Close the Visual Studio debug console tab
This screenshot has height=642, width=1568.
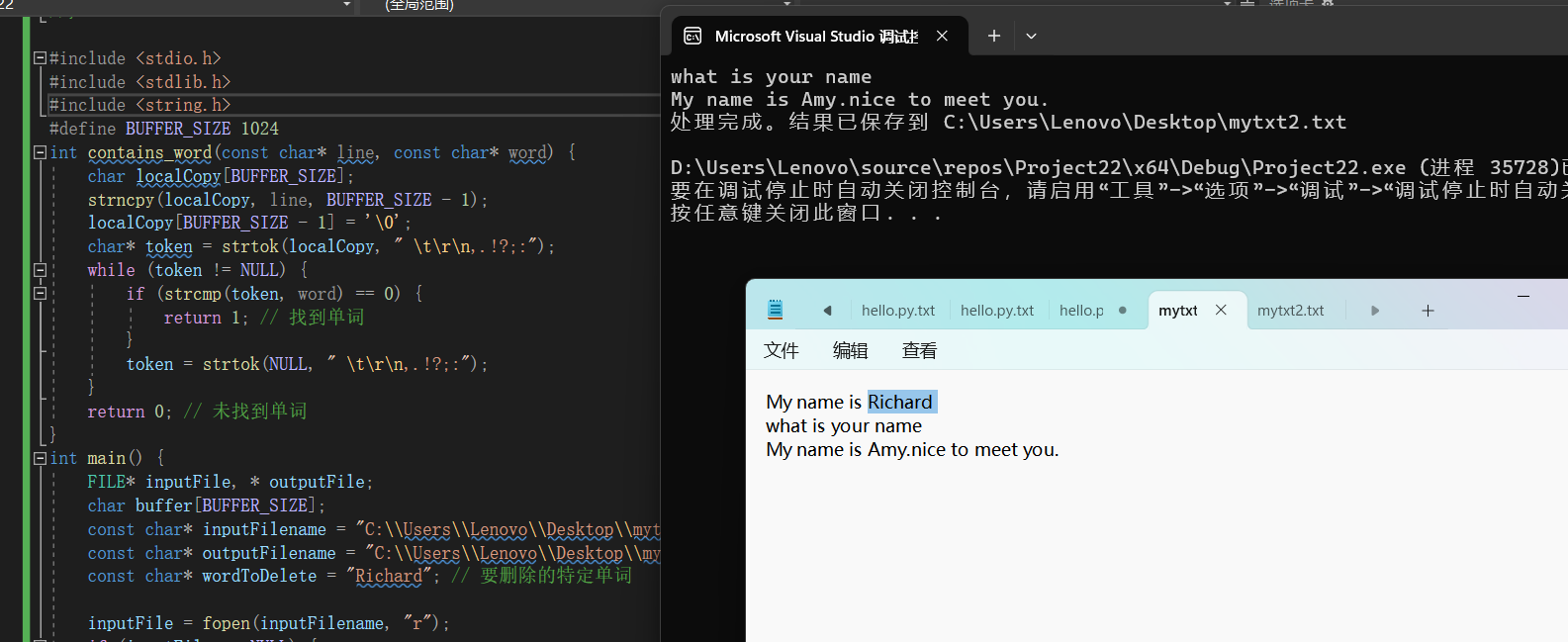click(942, 36)
